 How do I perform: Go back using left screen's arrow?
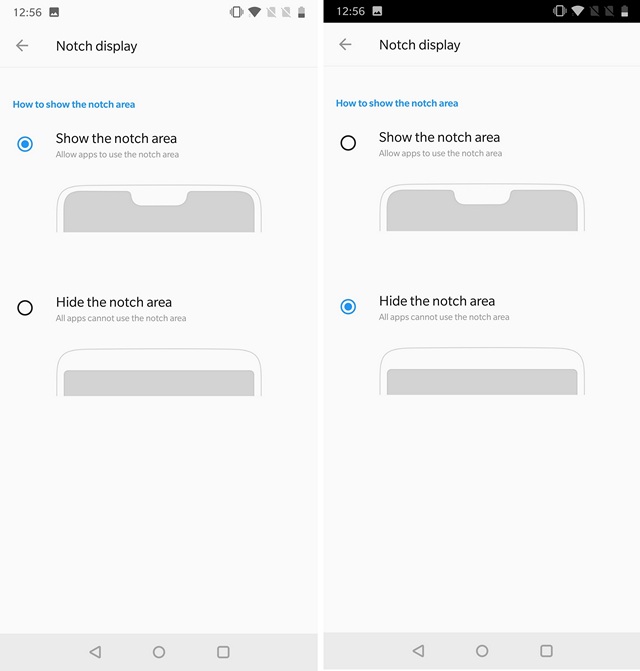[22, 45]
